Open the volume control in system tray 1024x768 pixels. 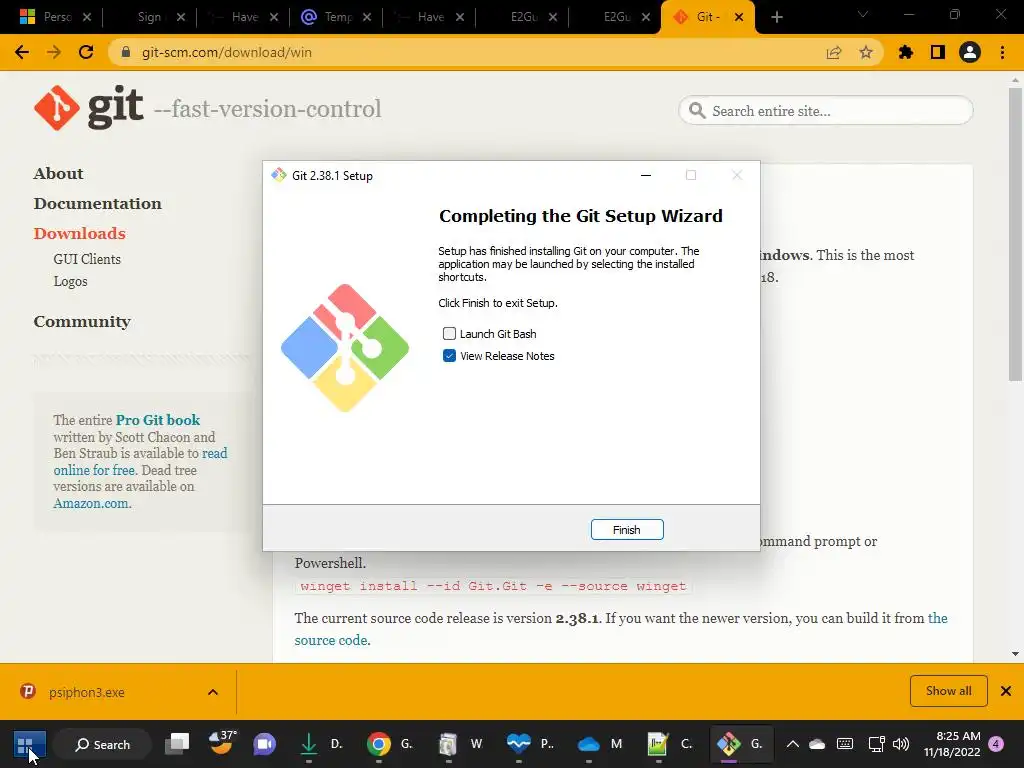click(901, 744)
